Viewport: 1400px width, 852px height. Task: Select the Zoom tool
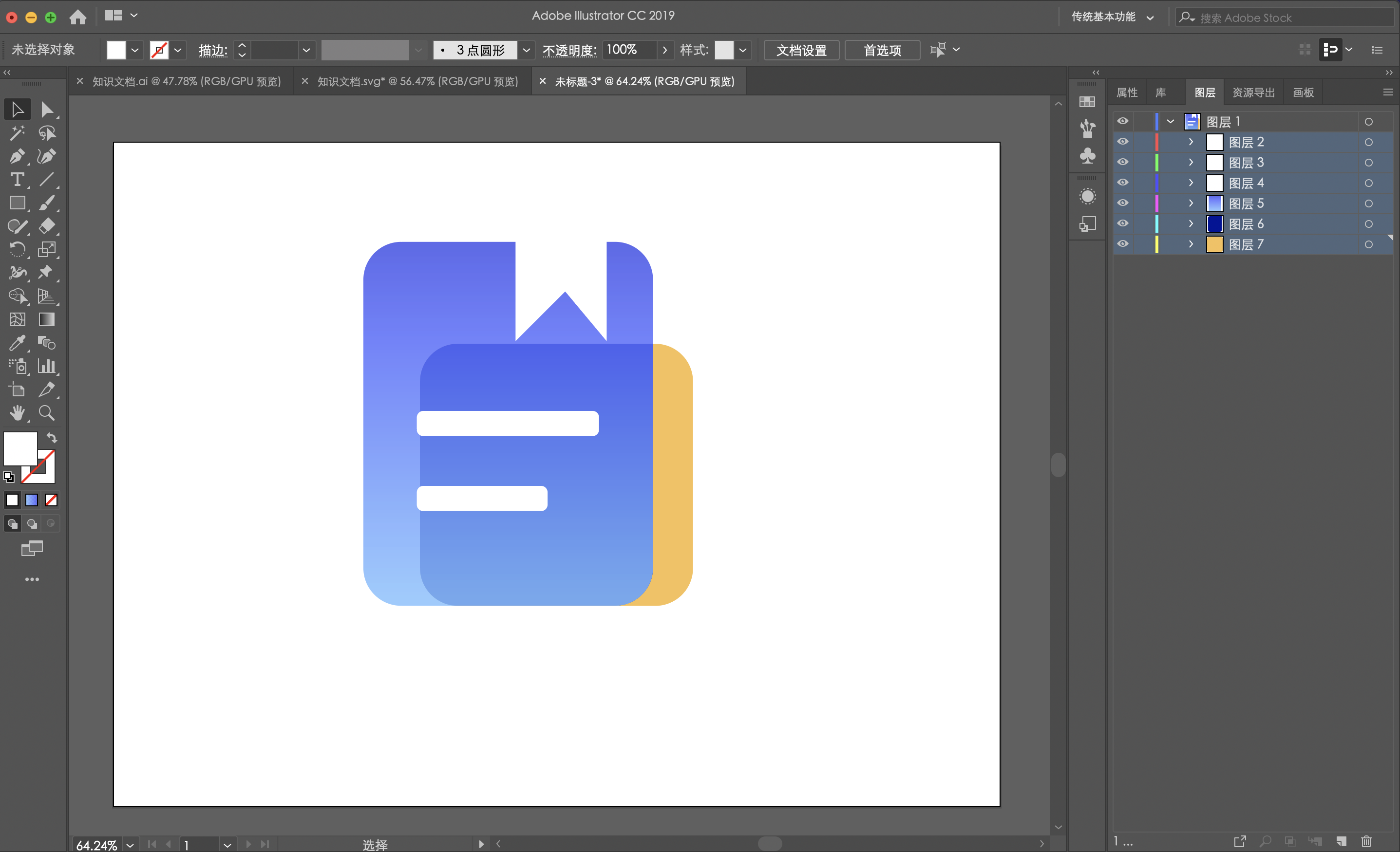(x=47, y=413)
